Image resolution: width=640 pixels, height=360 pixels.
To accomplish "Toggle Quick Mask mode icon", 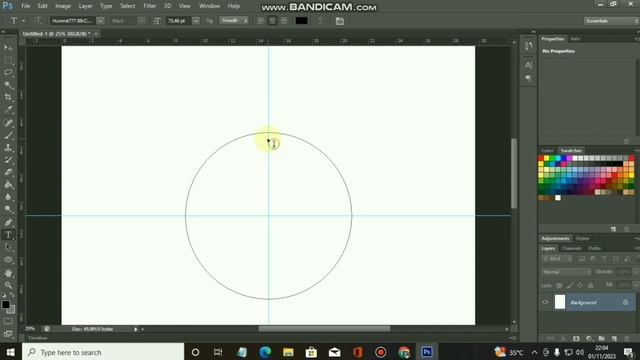I will click(8, 321).
